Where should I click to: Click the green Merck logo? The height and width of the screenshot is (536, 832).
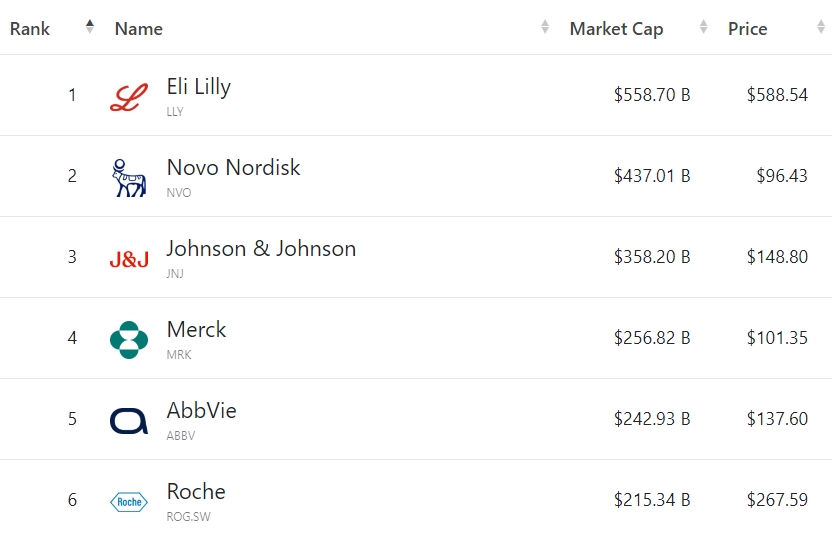click(128, 339)
